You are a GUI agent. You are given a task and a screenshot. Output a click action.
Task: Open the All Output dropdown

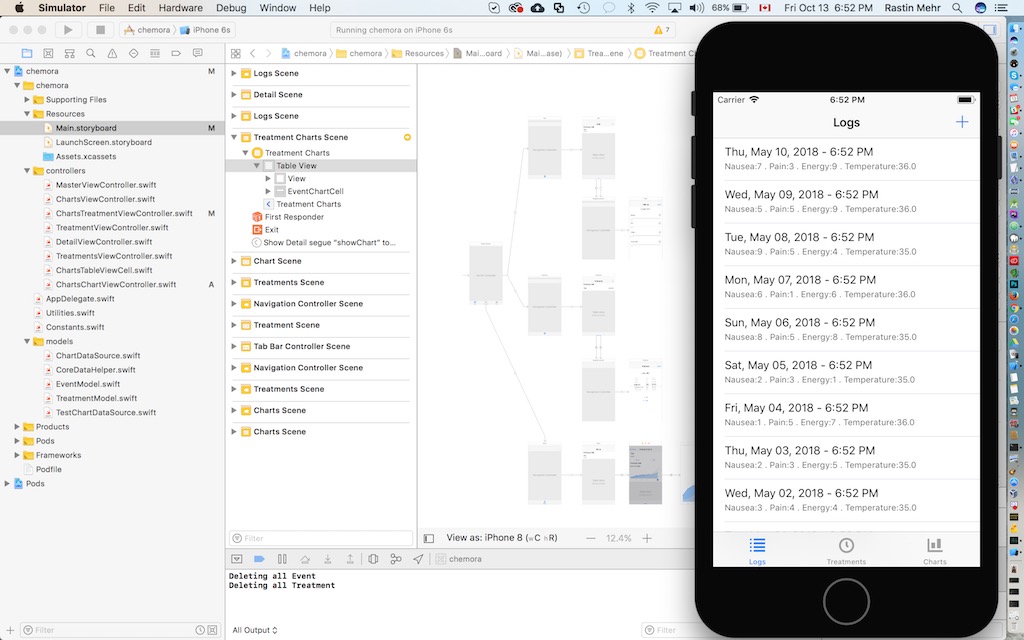pyautogui.click(x=255, y=630)
